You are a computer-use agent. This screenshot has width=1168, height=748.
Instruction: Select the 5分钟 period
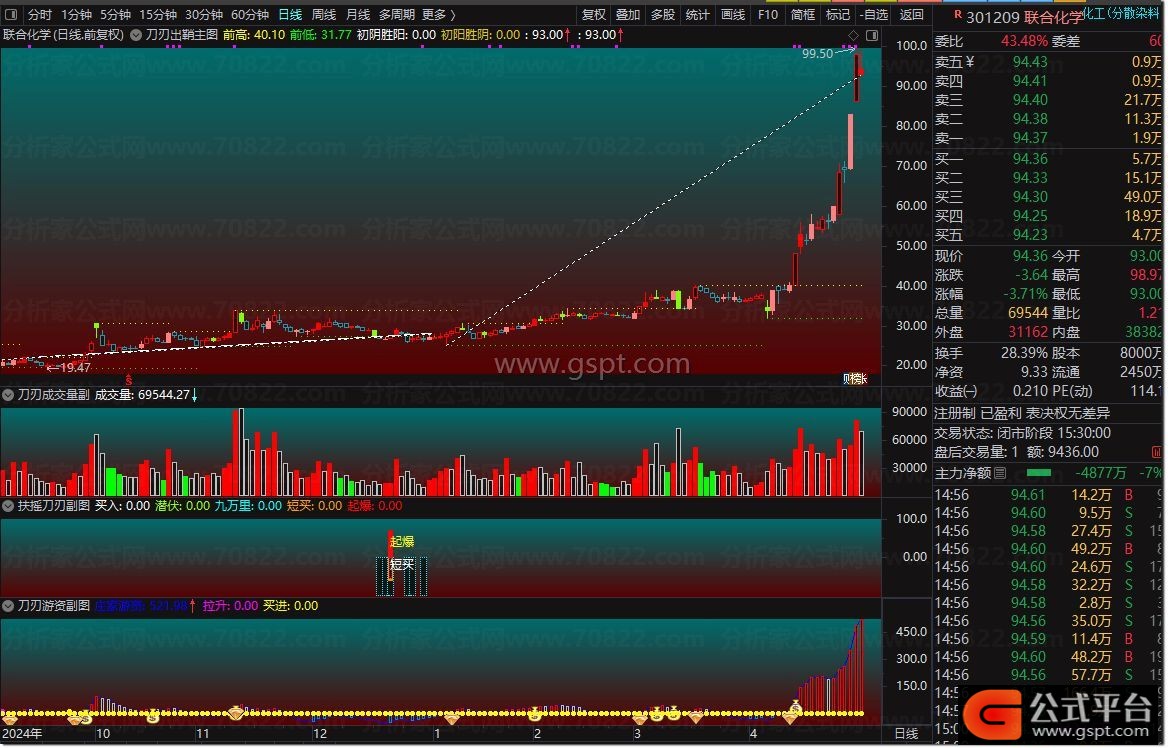click(115, 14)
